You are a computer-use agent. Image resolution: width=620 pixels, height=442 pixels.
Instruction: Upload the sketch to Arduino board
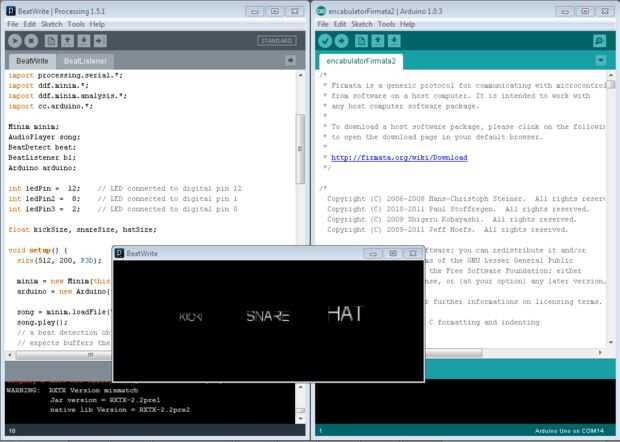(x=342, y=41)
